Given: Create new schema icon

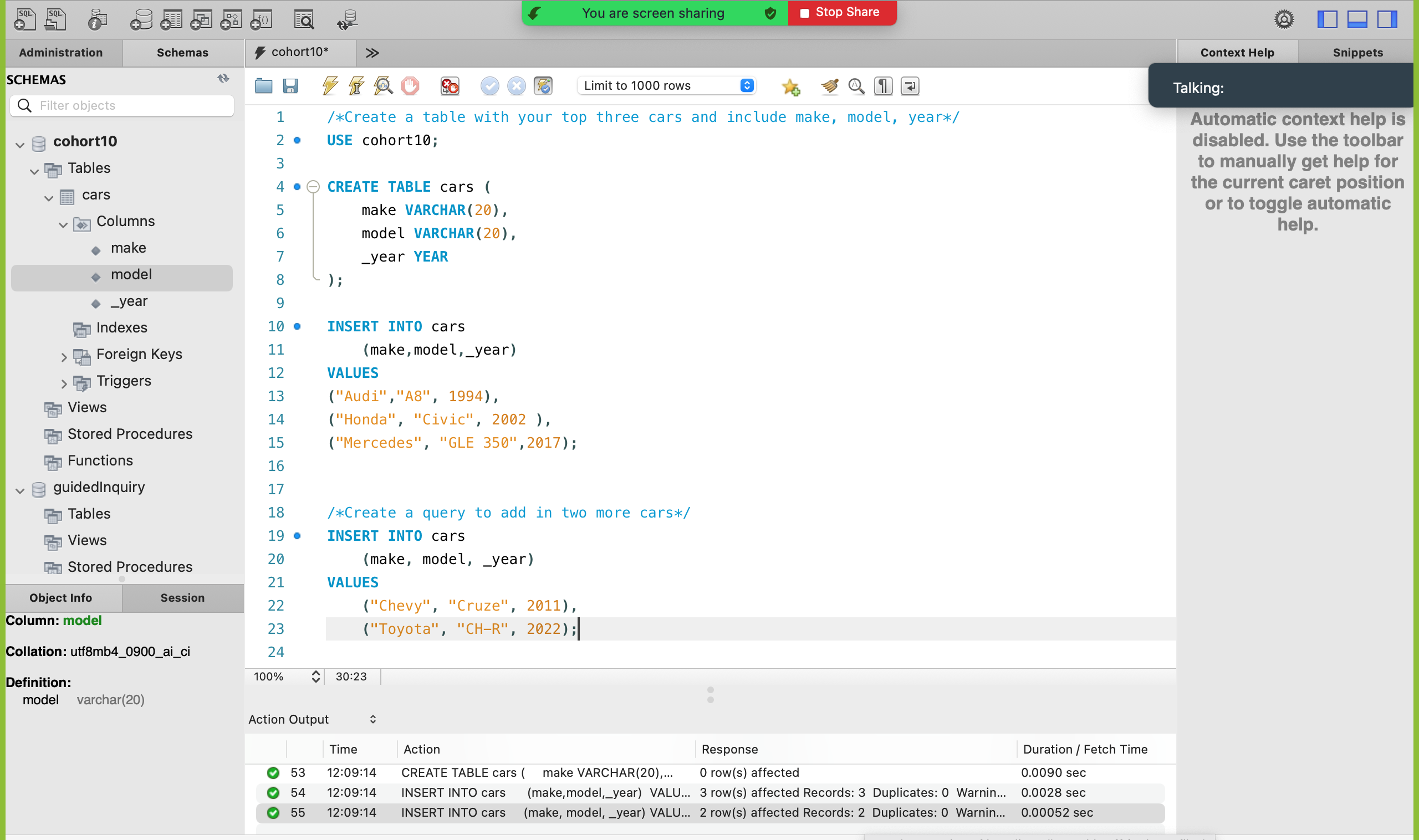Looking at the screenshot, I should [x=141, y=20].
